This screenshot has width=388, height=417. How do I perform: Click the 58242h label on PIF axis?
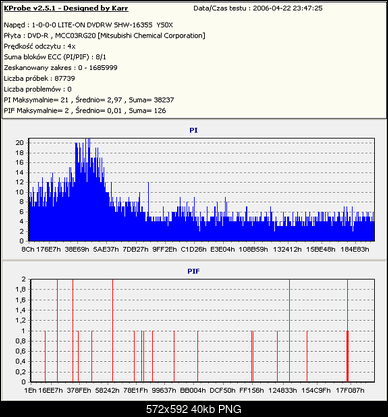[x=106, y=390]
